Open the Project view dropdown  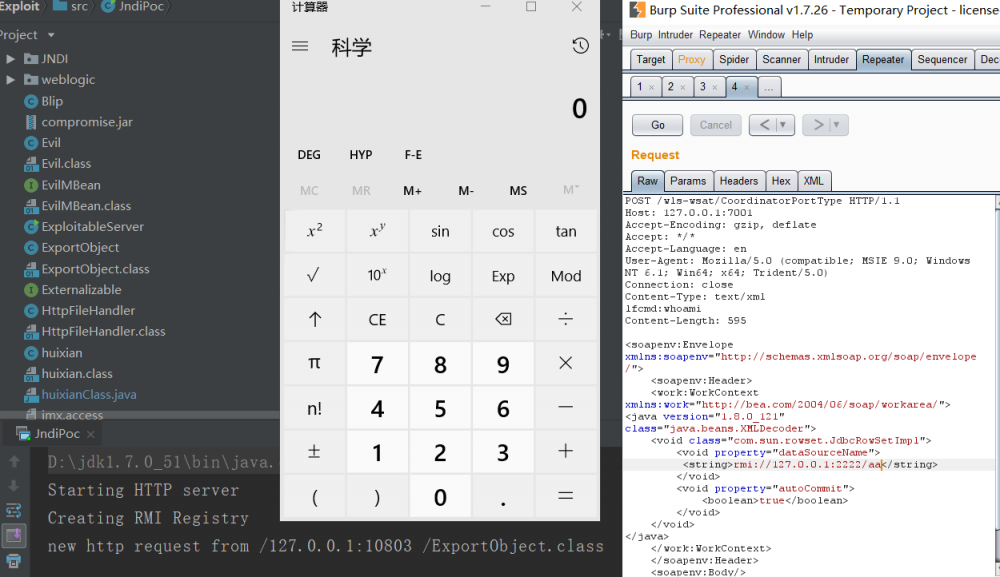coord(51,35)
